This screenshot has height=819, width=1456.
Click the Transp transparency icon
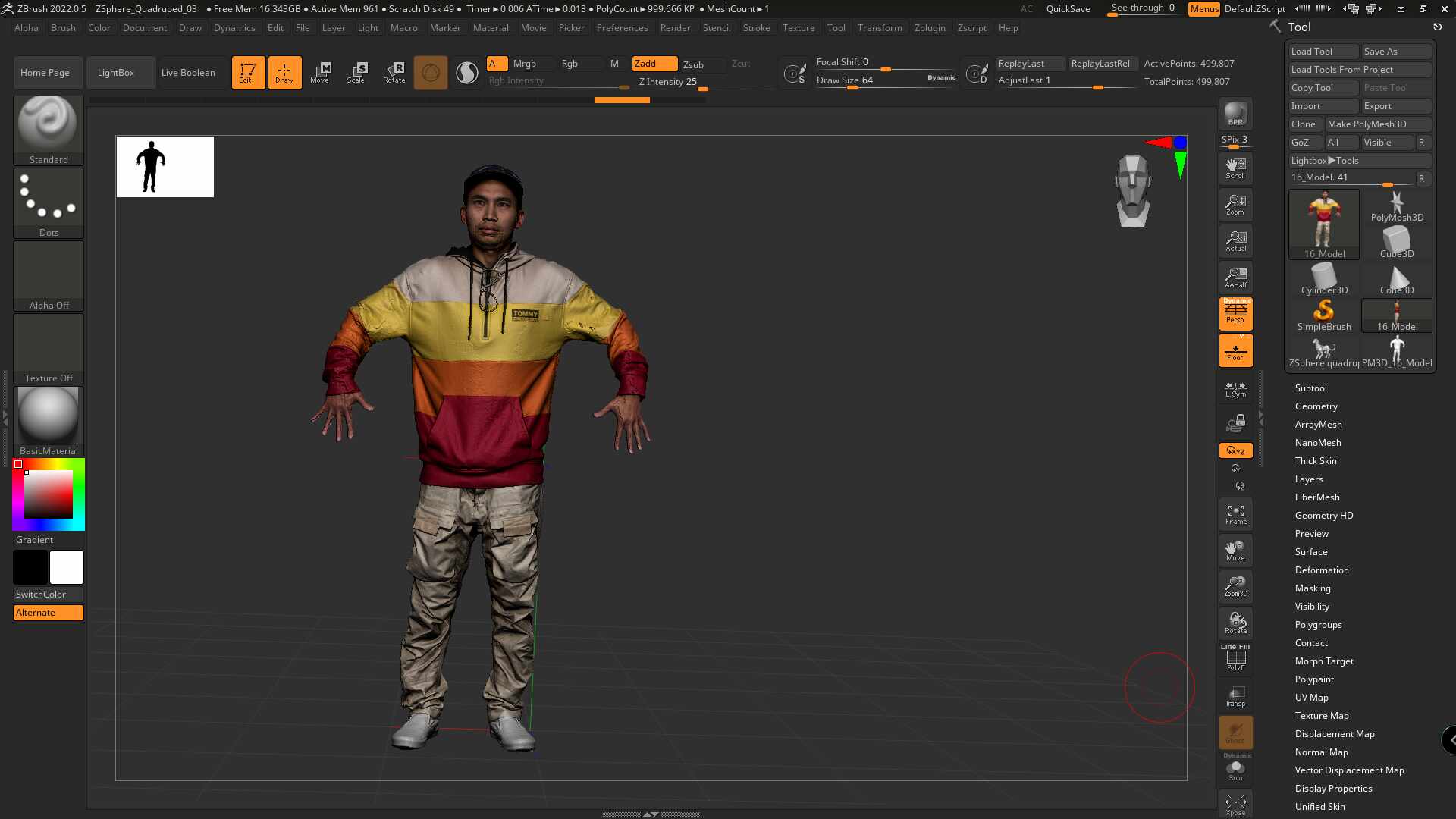coord(1235,695)
